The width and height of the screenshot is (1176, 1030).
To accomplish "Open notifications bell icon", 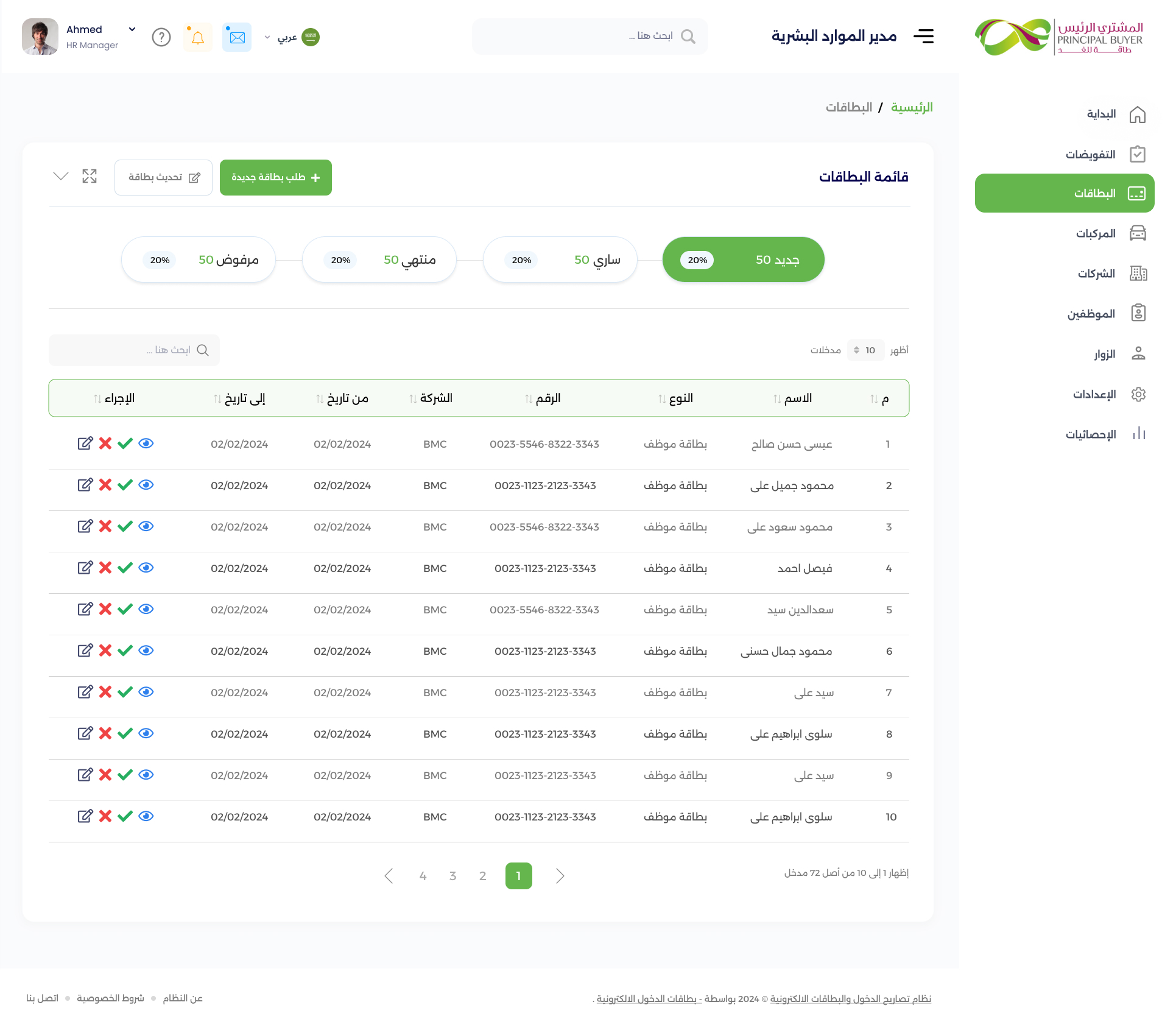I will click(198, 37).
